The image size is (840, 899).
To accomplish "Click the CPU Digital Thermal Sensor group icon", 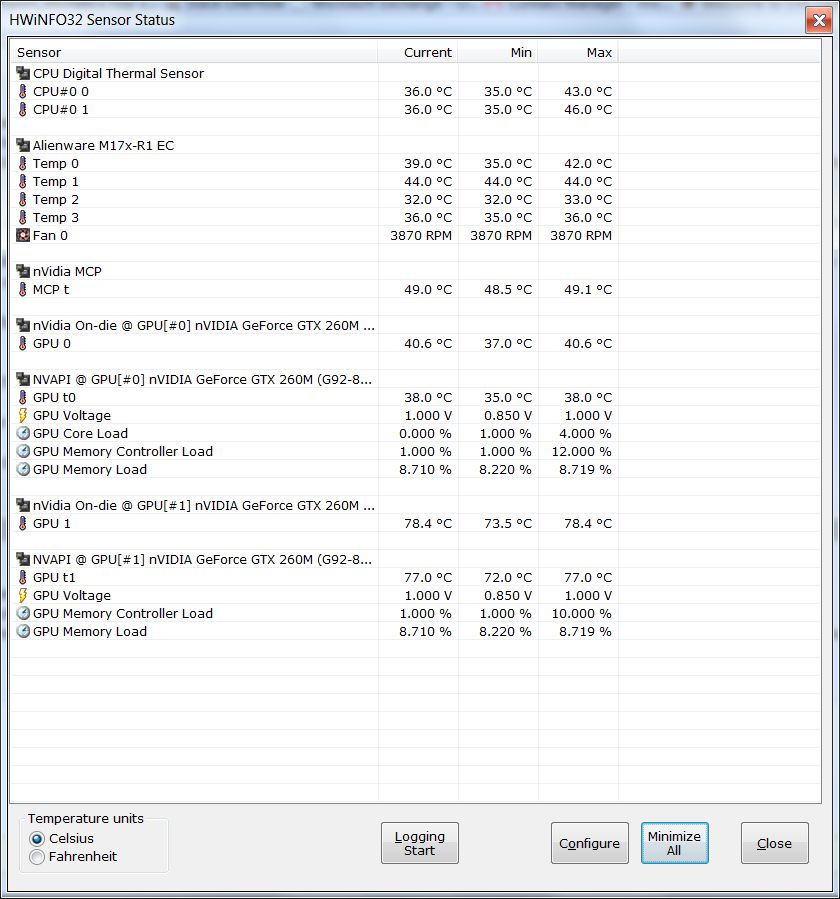I will [x=23, y=73].
